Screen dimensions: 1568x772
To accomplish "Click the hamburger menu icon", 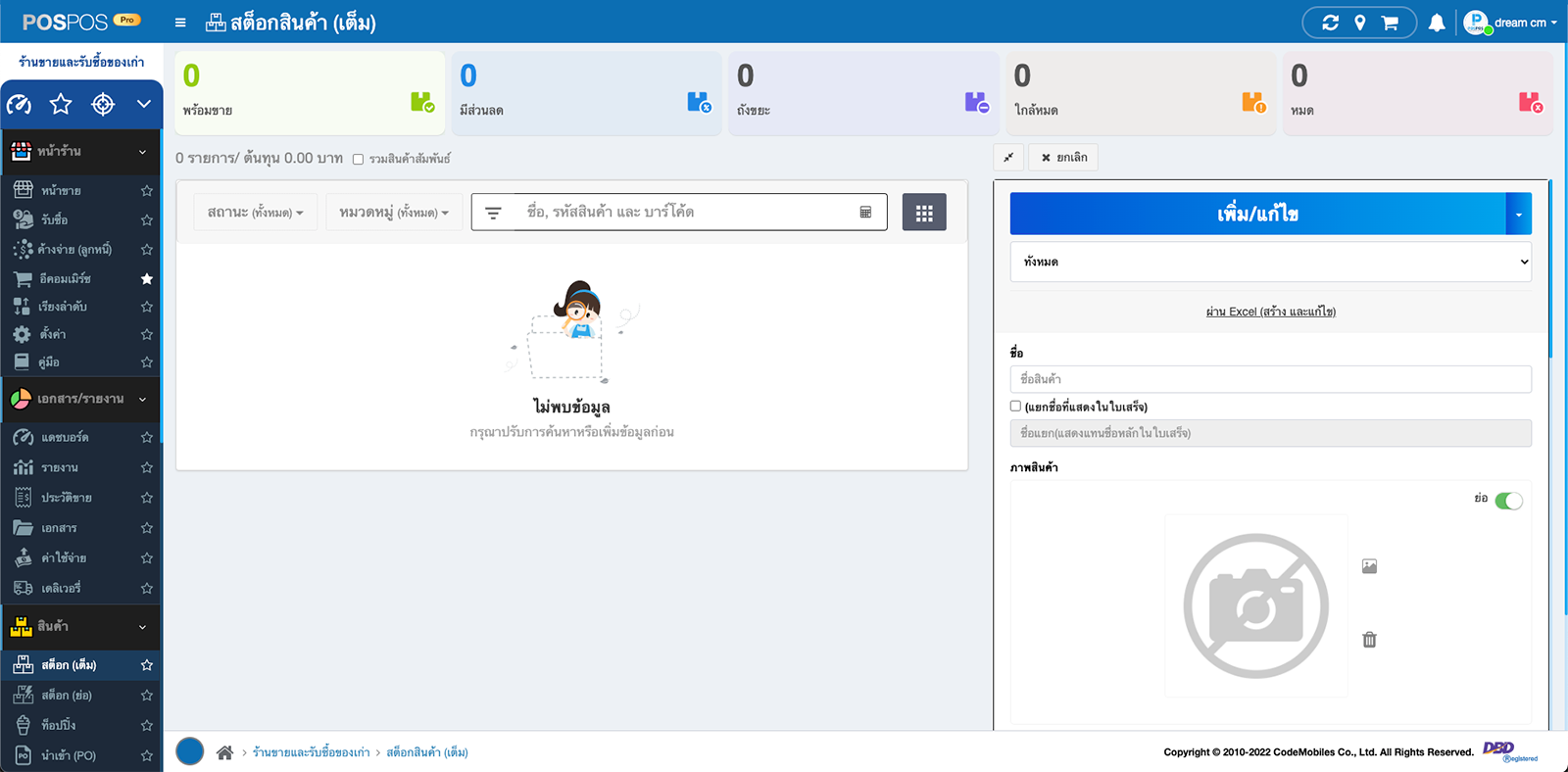I will pyautogui.click(x=180, y=23).
